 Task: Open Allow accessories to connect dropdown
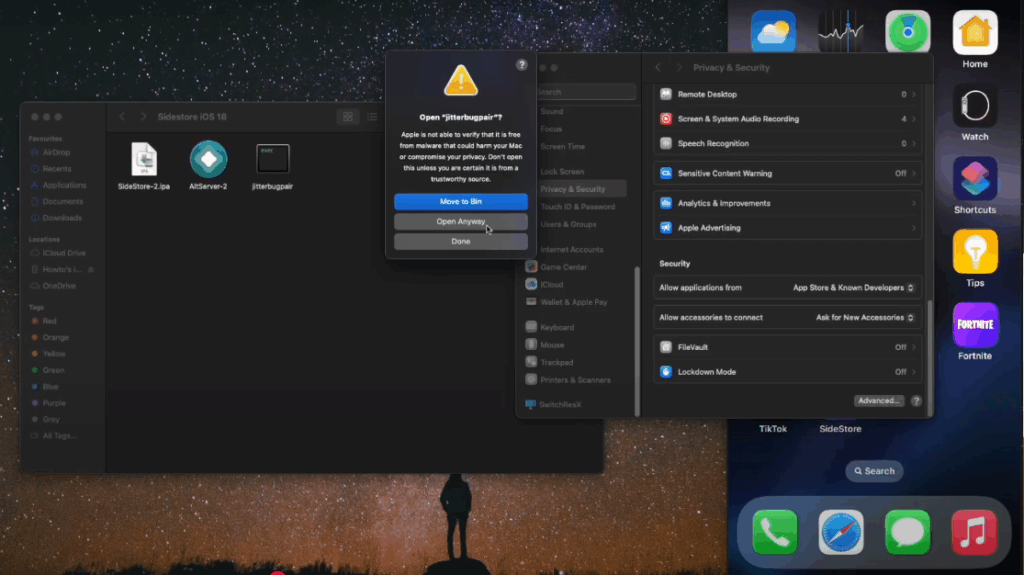tap(865, 318)
